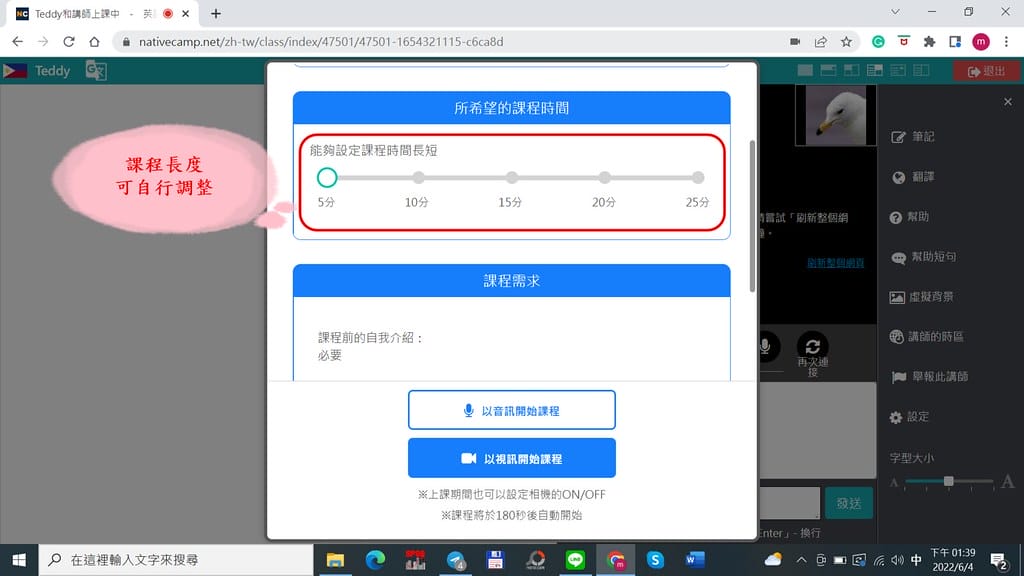
Task: Open 筆記 notes in the sidebar
Action: 913,136
